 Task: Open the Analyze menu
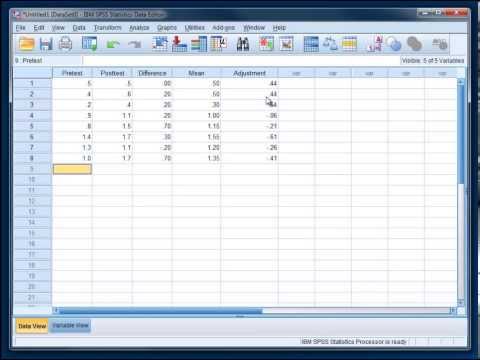139,28
